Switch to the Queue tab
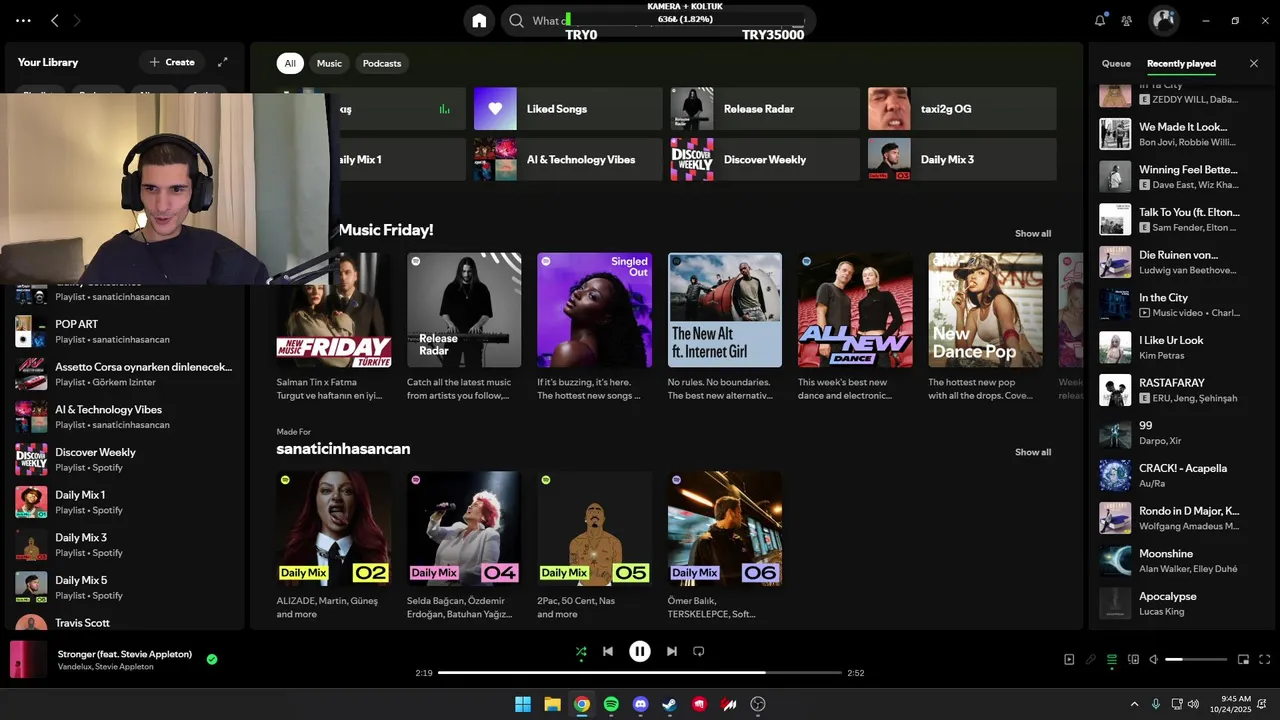This screenshot has height=720, width=1280. 1116,63
